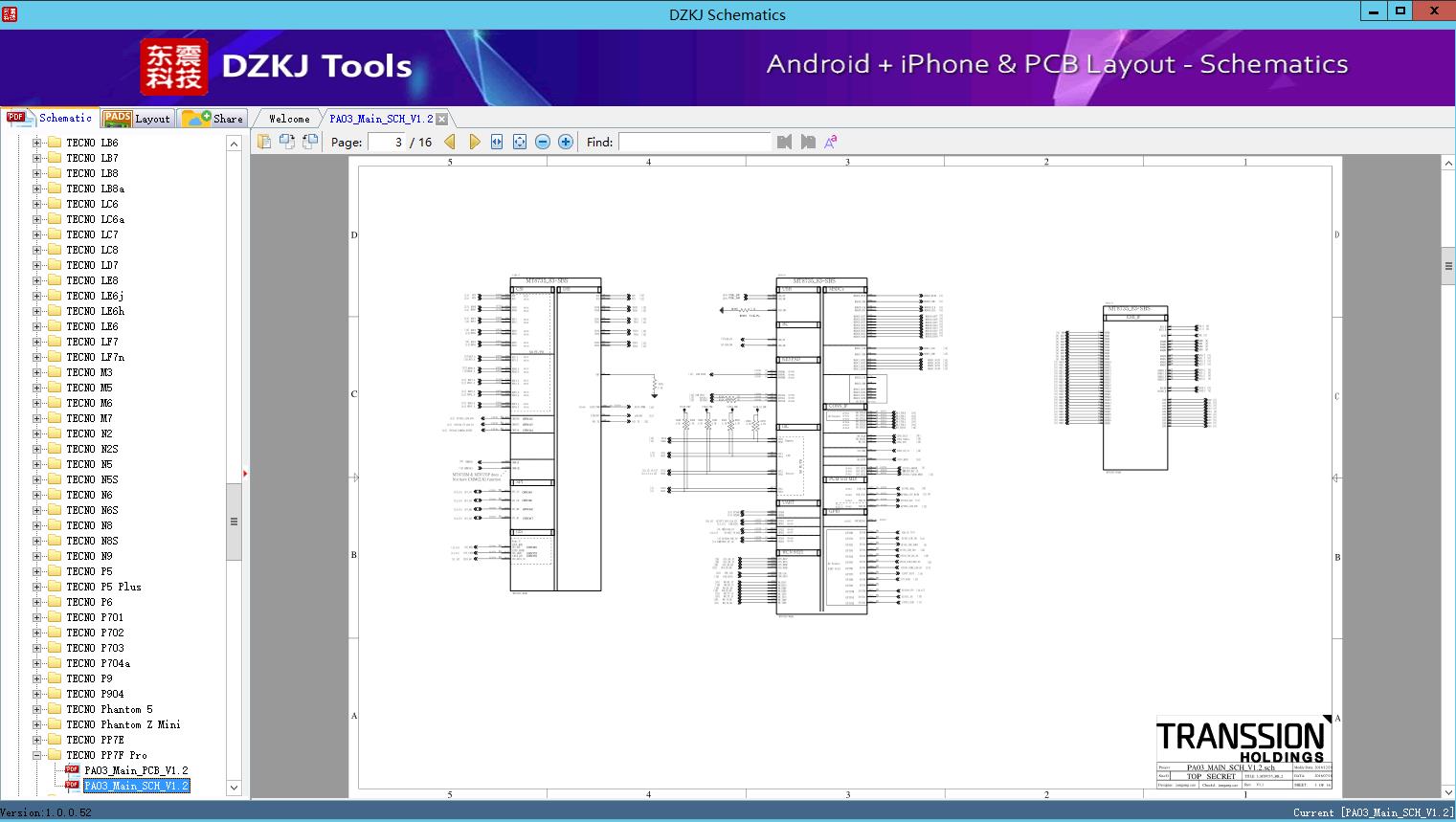Close the PA03_Main_SCH_V1.2 document tab

tap(441, 120)
